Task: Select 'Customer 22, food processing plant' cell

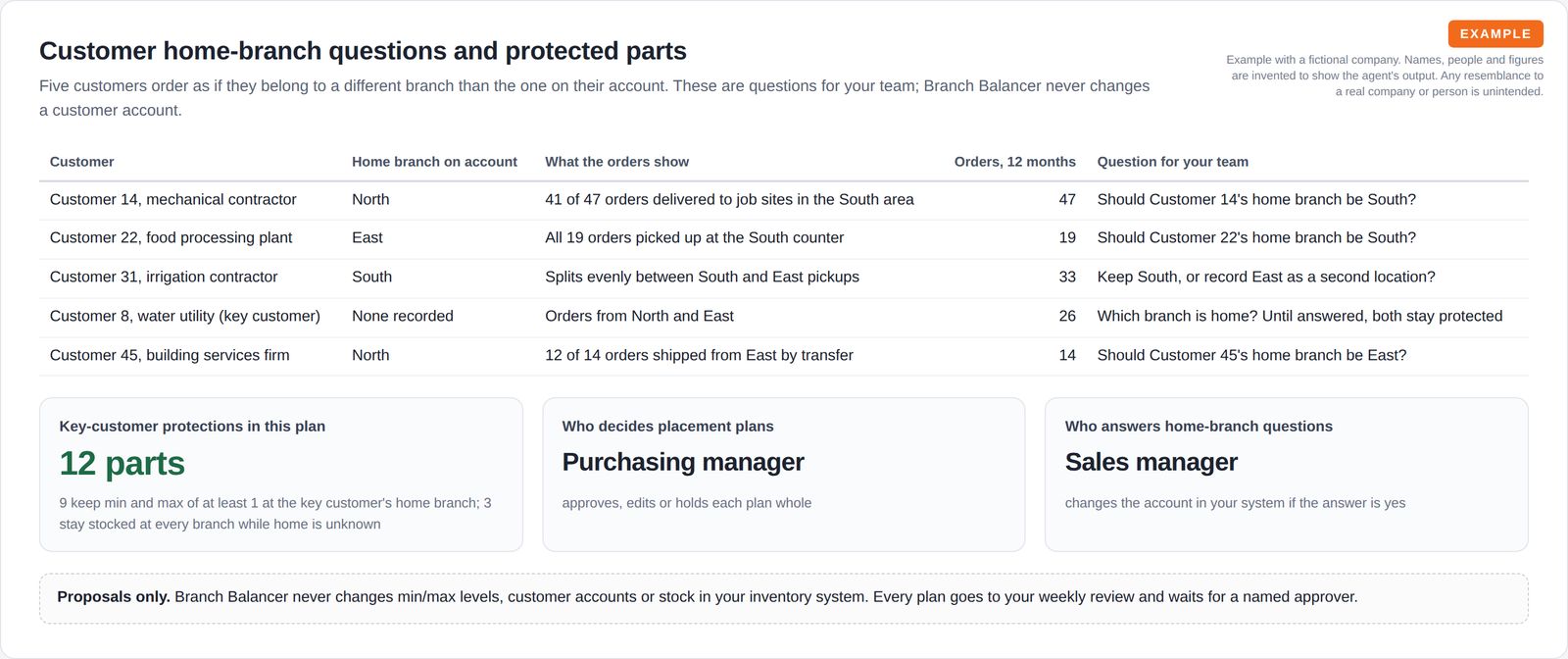Action: (171, 237)
